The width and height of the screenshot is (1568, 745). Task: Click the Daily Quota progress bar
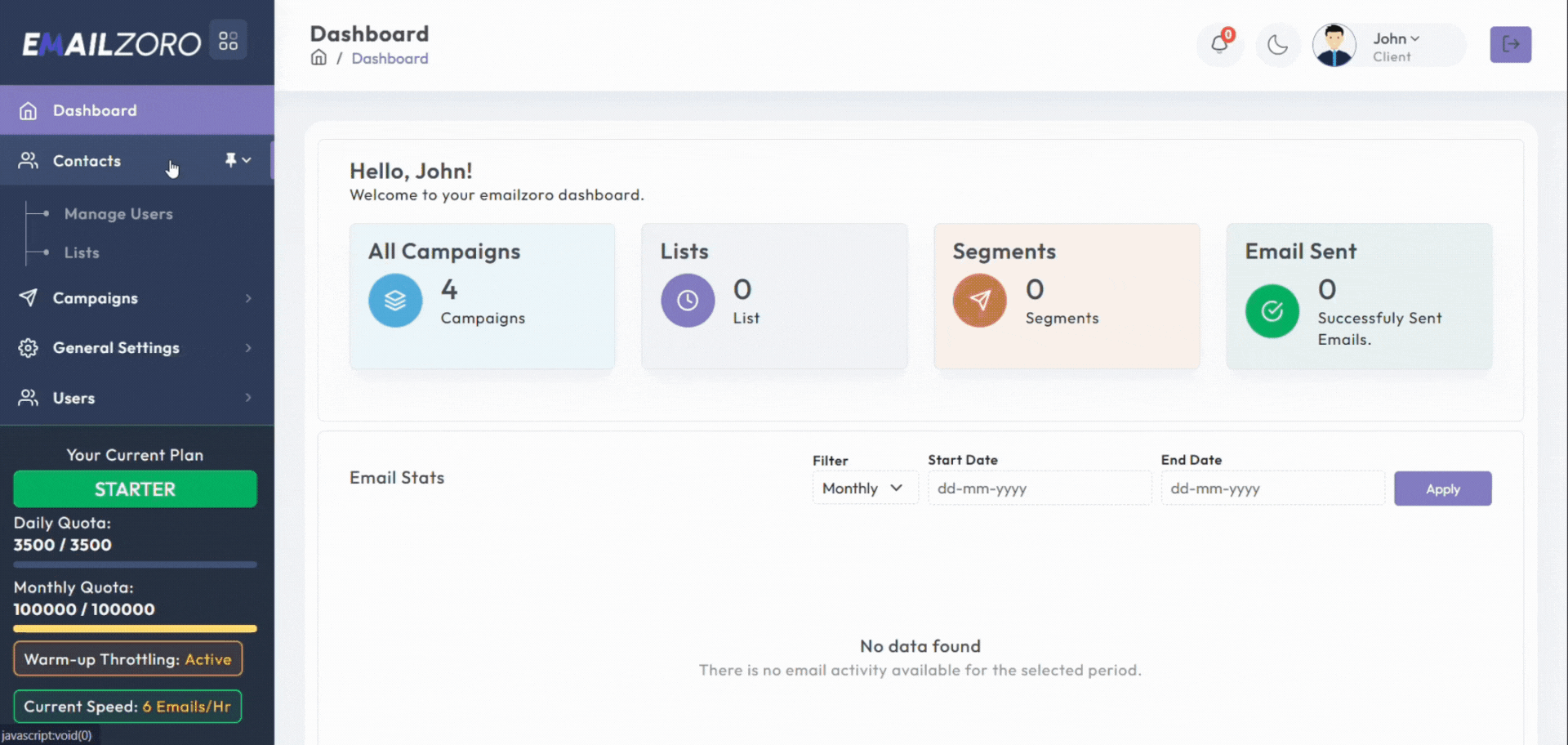(135, 564)
